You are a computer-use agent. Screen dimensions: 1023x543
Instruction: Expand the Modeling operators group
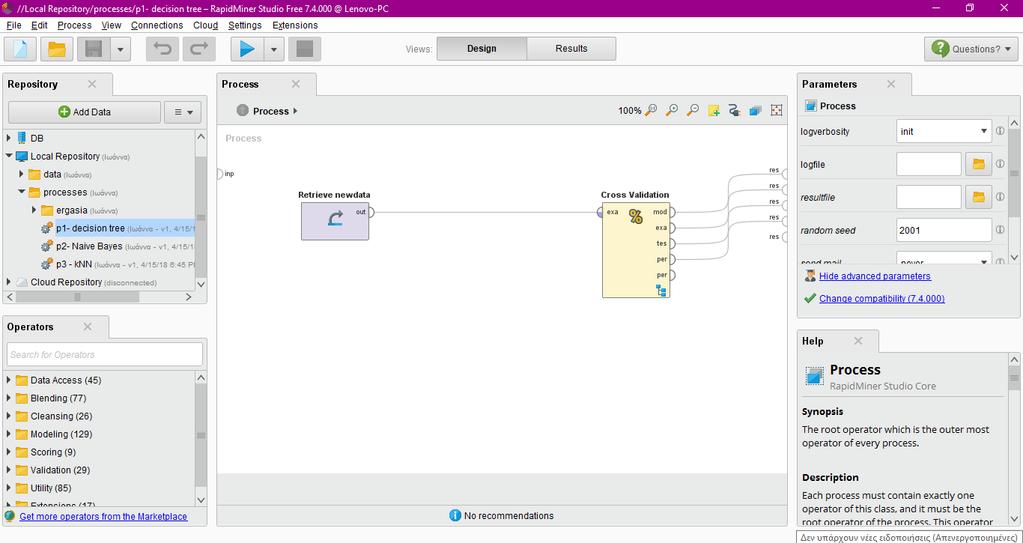[8, 434]
